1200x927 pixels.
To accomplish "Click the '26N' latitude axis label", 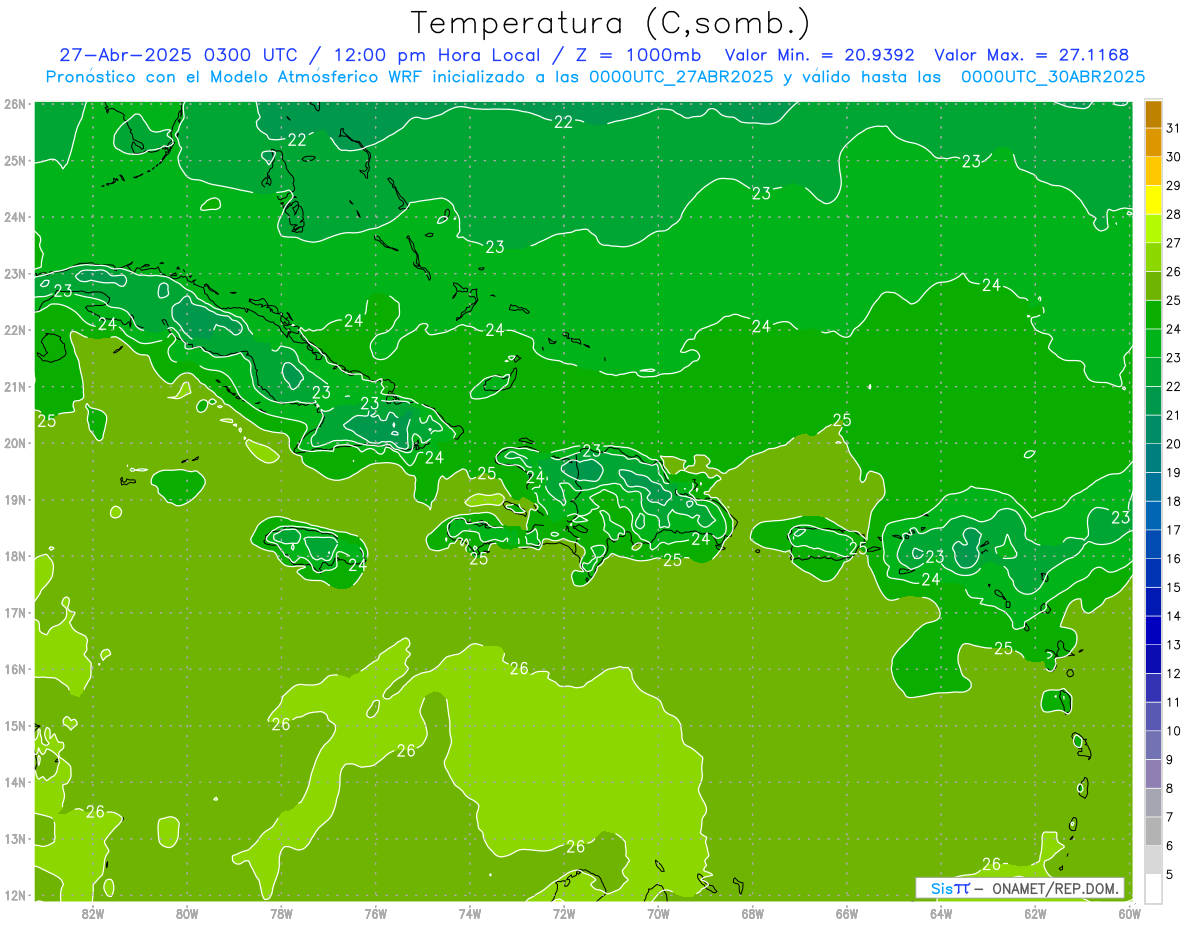I will 15,104.
